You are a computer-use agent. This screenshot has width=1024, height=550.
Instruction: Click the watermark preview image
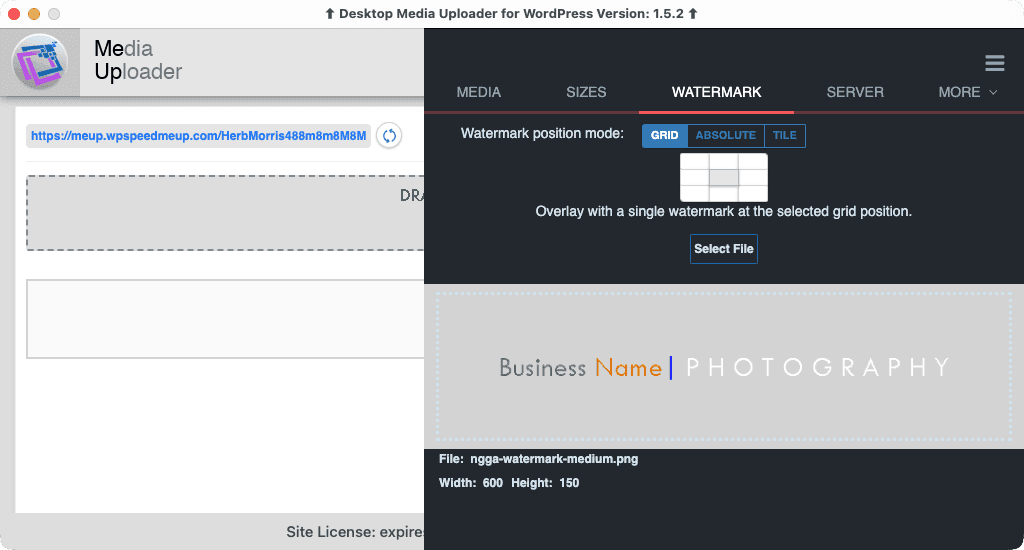724,366
